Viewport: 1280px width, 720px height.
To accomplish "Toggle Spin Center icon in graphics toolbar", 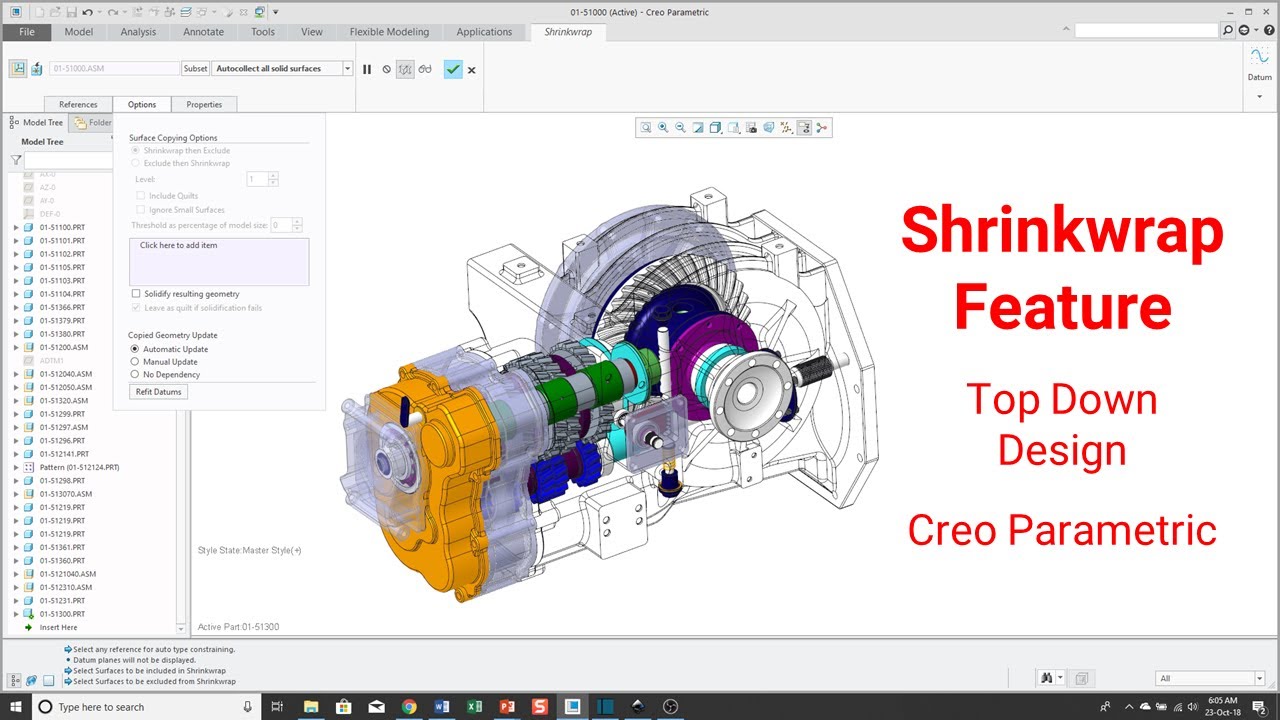I will point(822,127).
